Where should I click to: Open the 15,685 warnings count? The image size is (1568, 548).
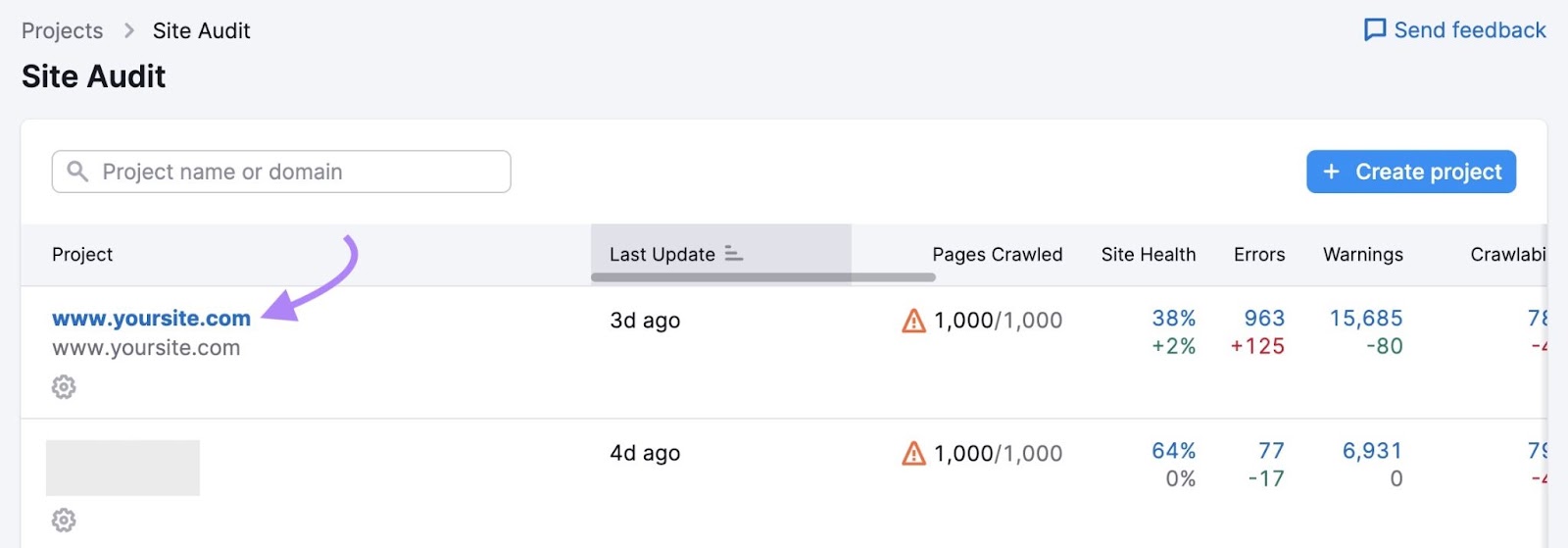point(1365,319)
